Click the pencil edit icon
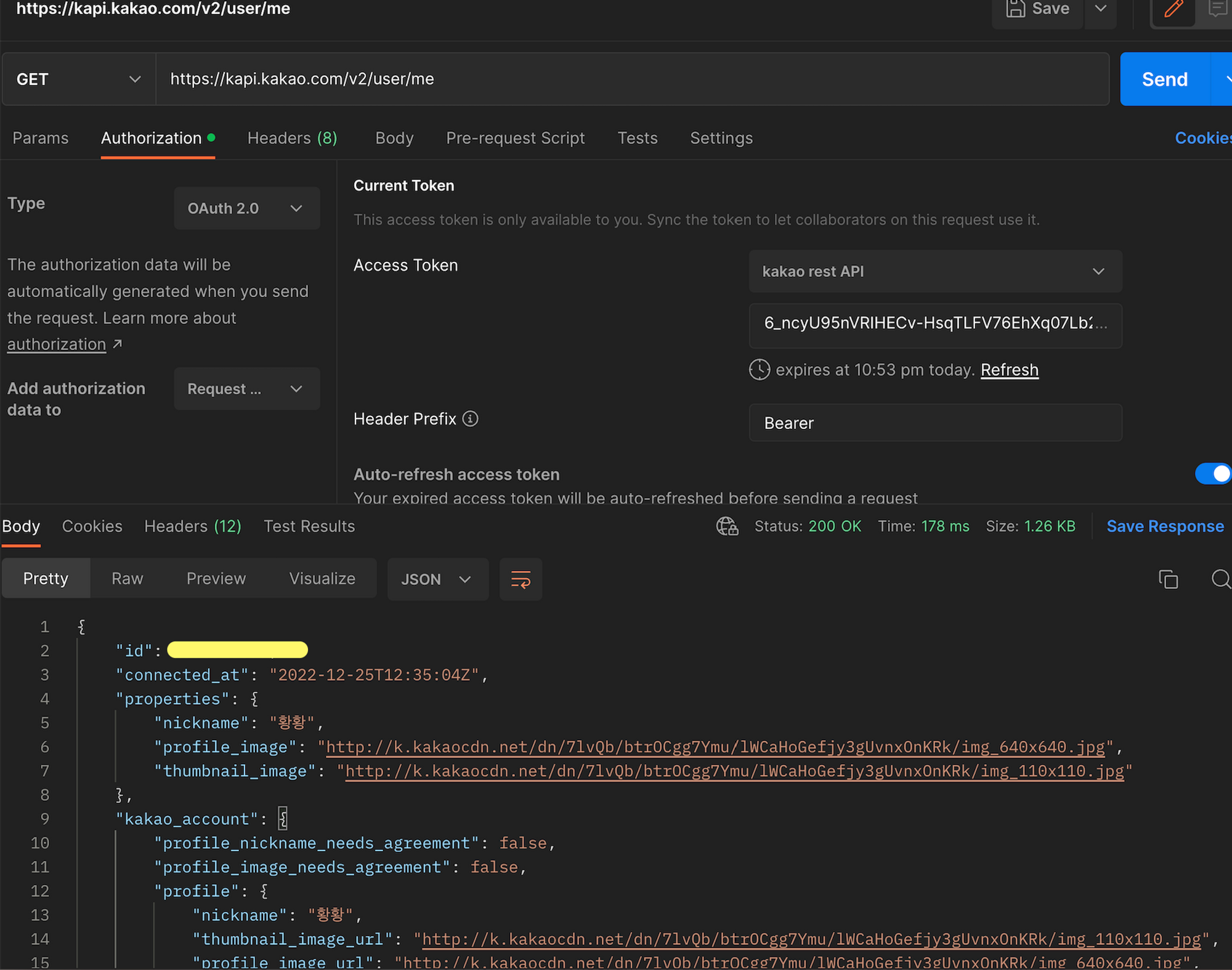 (1173, 9)
